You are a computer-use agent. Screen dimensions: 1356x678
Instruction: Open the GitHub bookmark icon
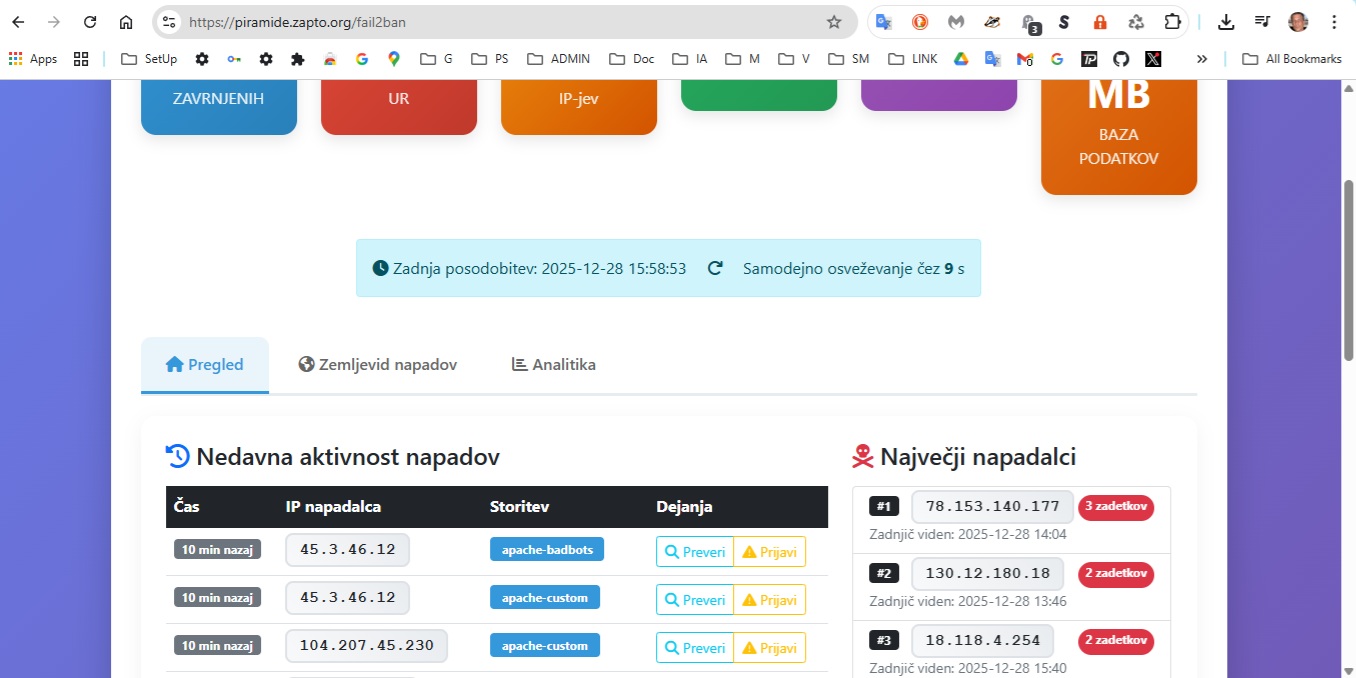click(1121, 59)
